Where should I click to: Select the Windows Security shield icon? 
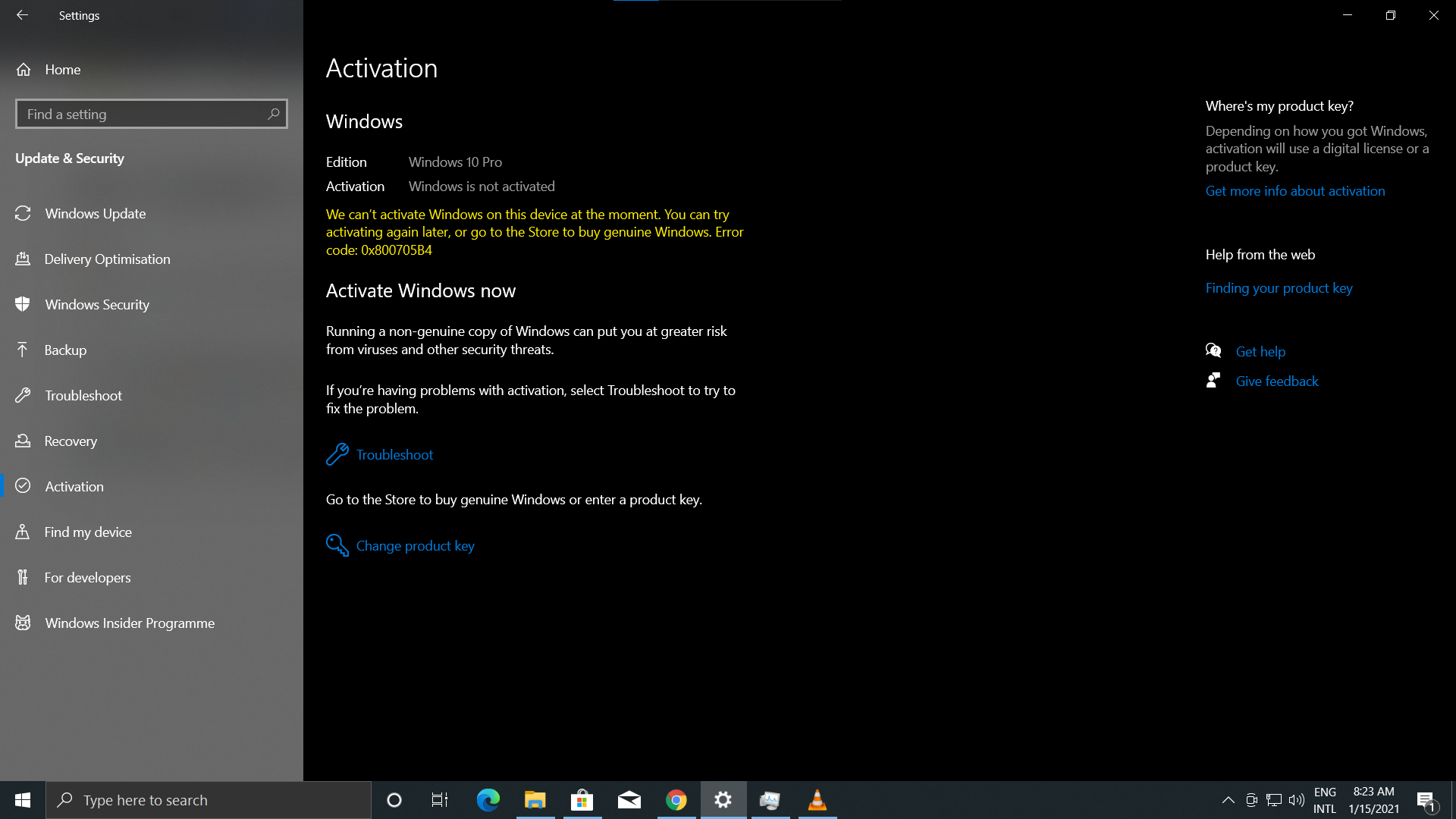(x=23, y=304)
